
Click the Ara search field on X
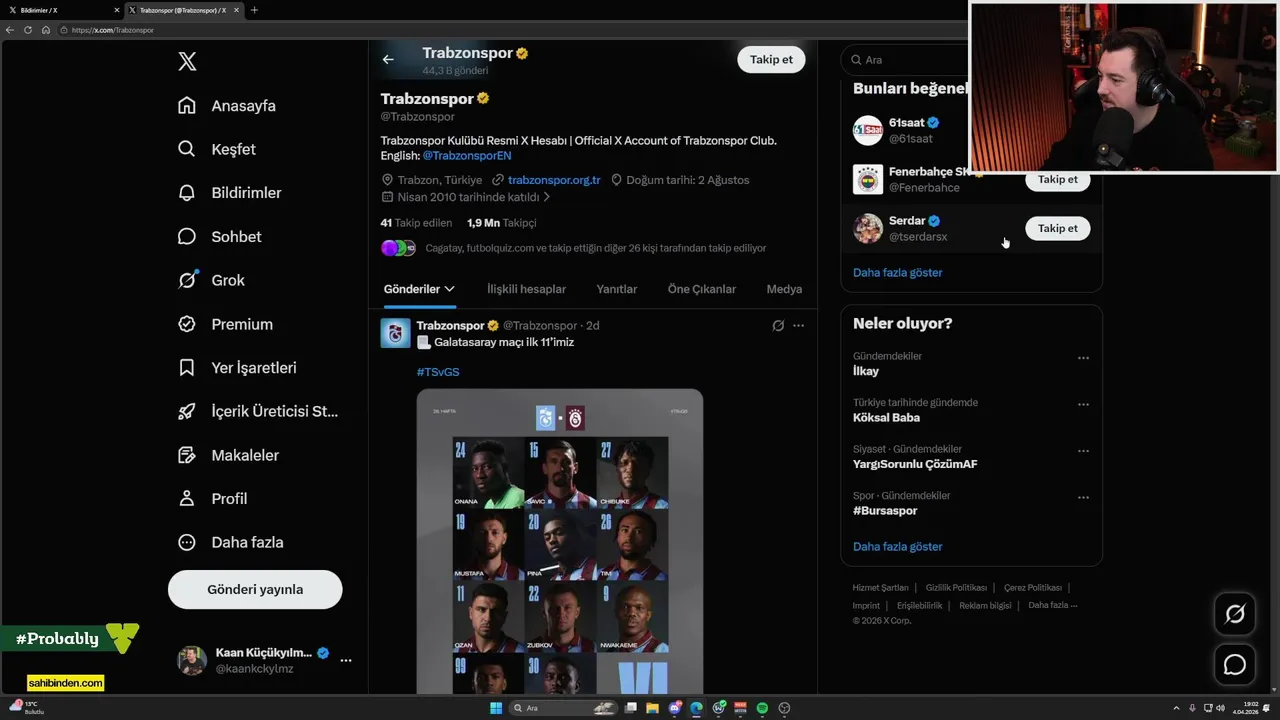[903, 60]
